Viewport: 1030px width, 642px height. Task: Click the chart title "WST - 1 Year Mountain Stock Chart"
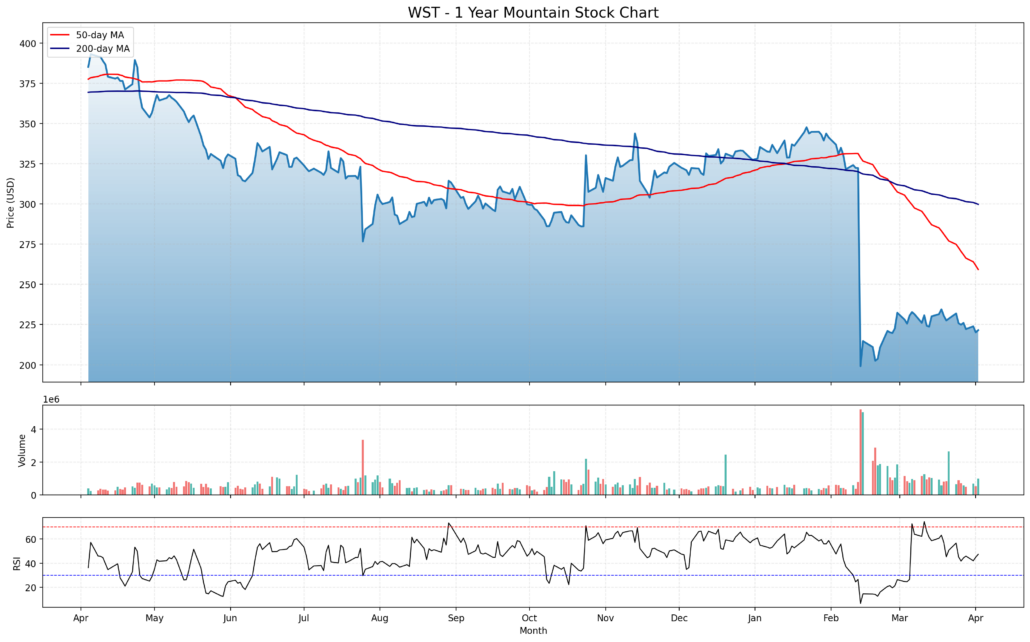coord(533,12)
